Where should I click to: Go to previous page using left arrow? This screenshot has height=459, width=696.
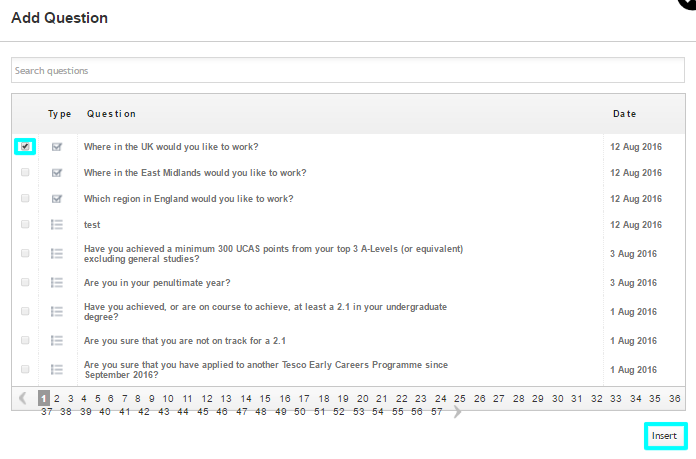23,398
